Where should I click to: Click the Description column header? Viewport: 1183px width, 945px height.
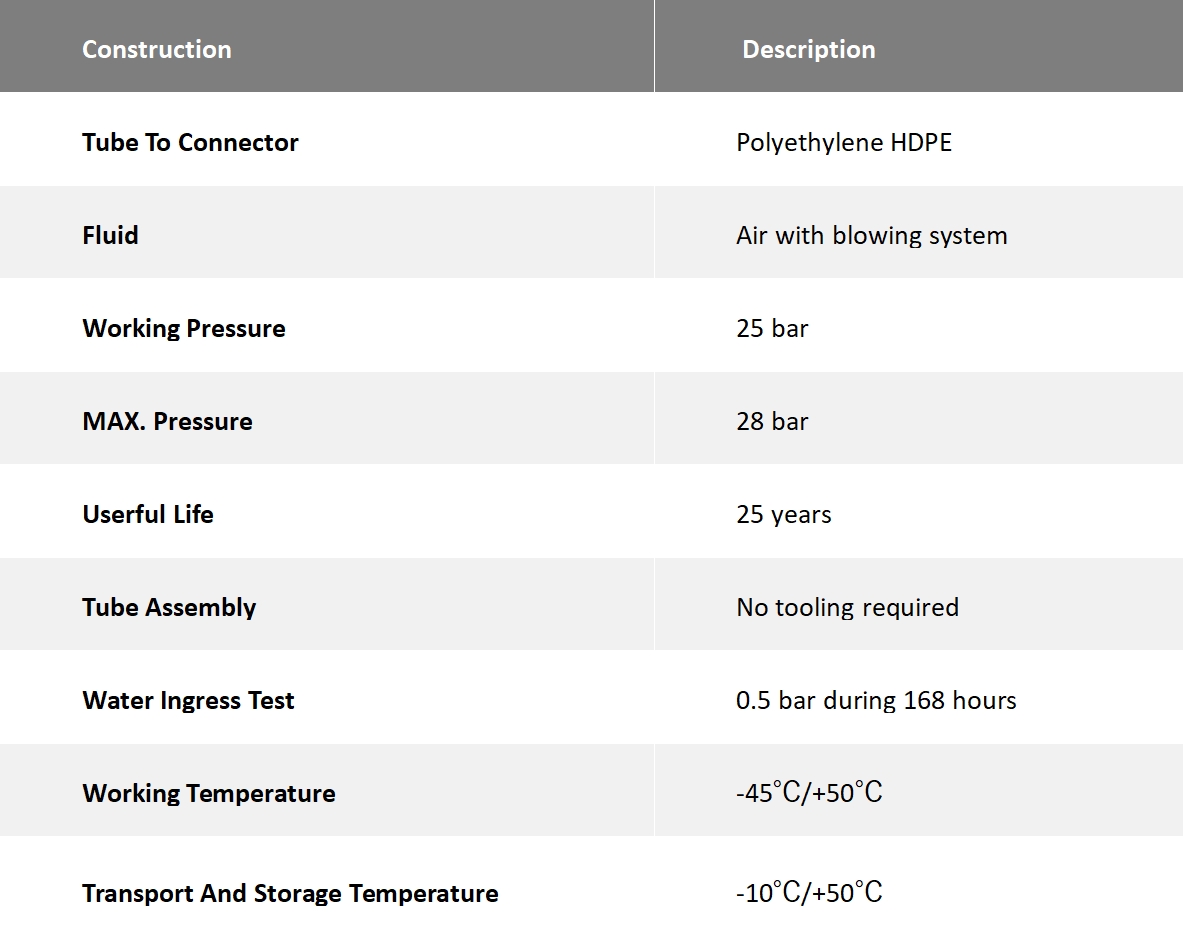(808, 49)
